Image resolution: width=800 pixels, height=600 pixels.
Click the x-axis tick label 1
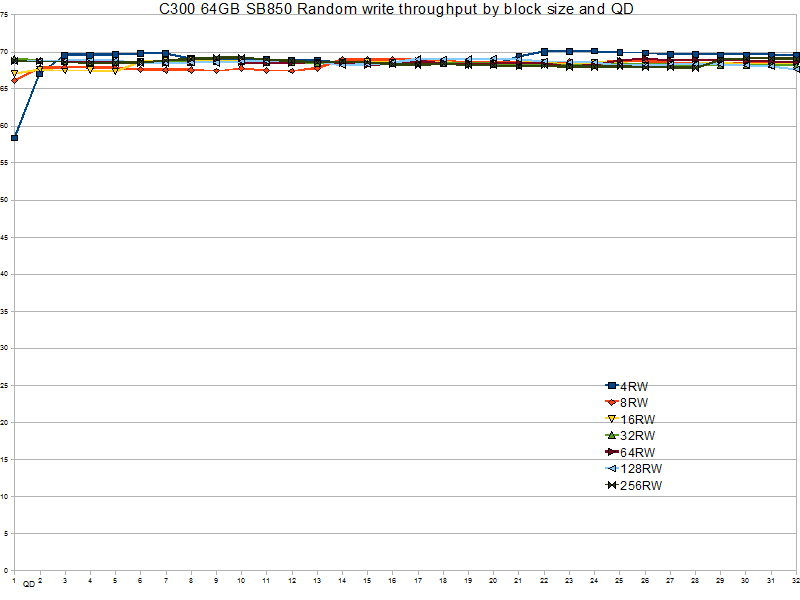tap(14, 581)
